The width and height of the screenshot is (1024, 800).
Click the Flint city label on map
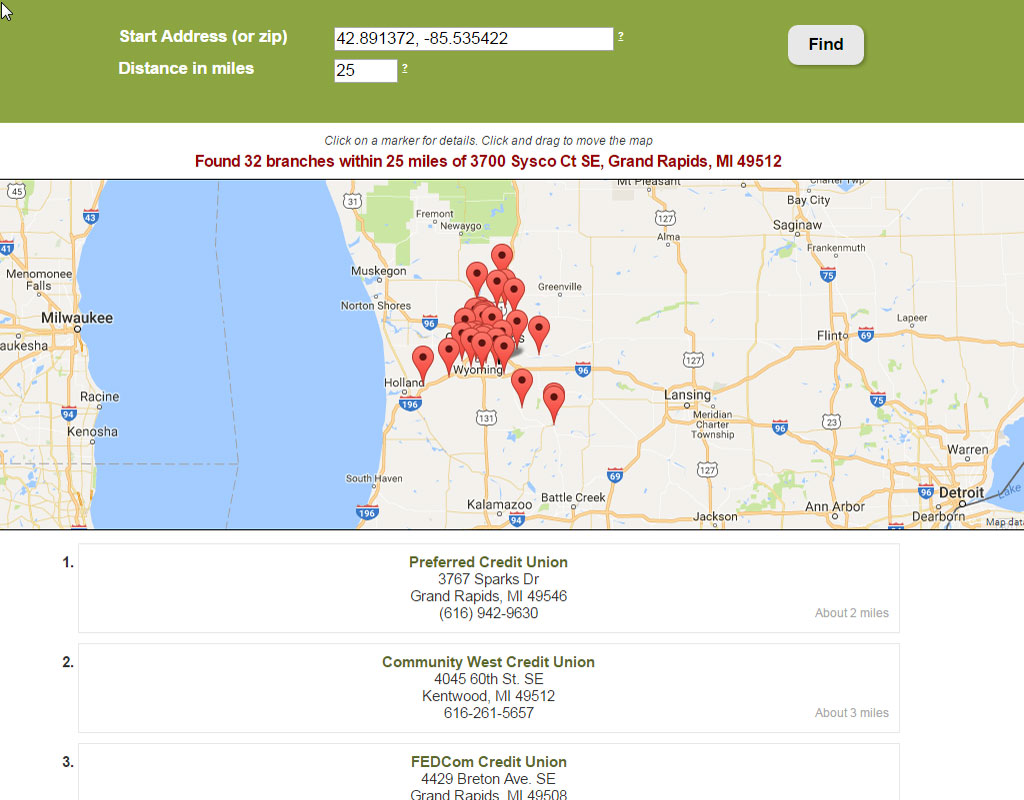pyautogui.click(x=831, y=335)
